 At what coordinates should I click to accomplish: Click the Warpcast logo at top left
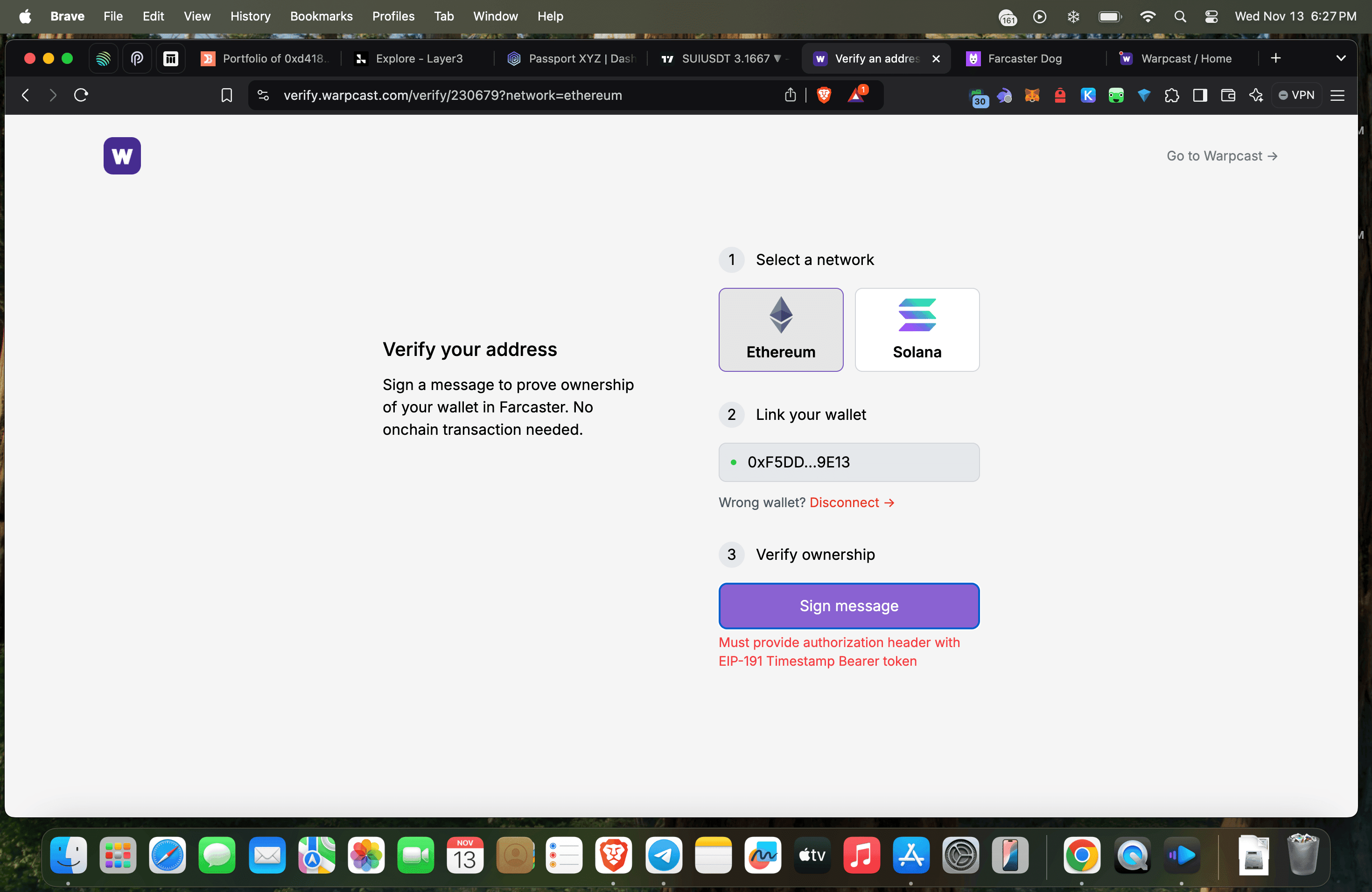[122, 155]
